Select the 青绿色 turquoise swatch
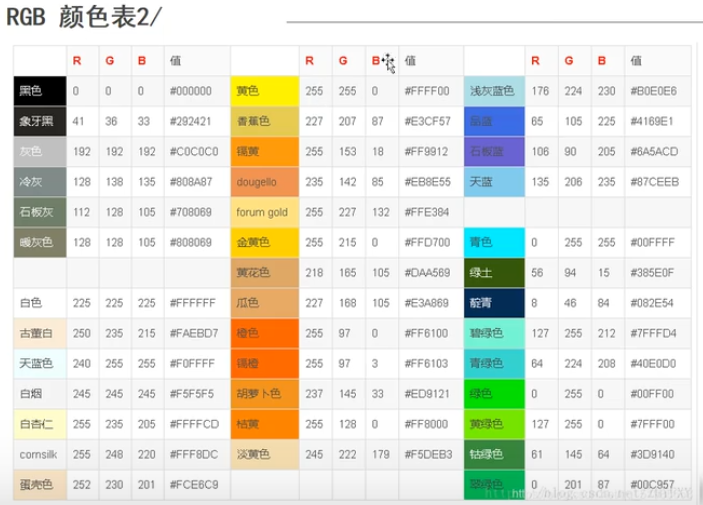The image size is (703, 505). [x=494, y=363]
